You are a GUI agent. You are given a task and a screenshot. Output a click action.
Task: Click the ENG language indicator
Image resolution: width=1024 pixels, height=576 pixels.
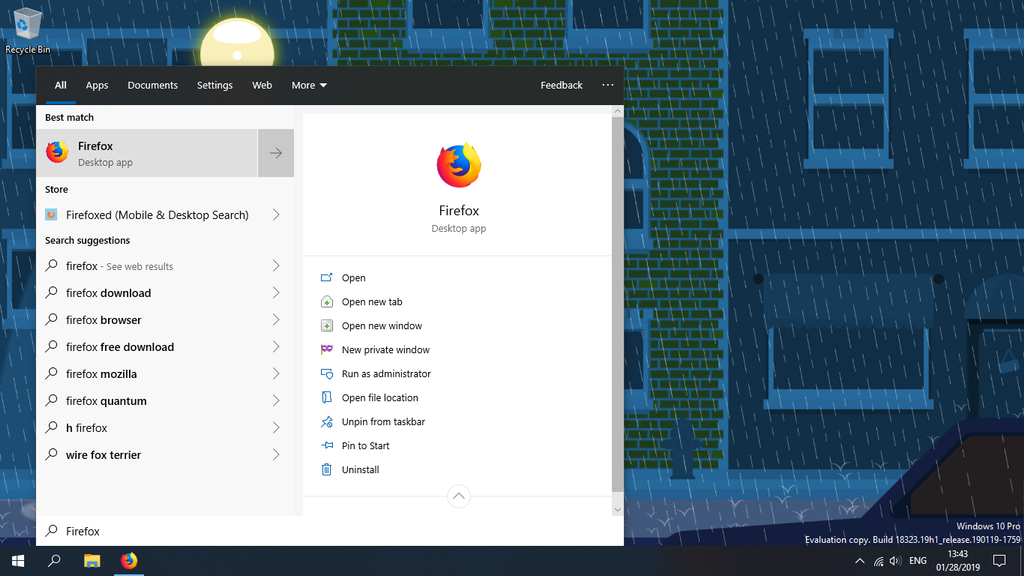tap(918, 561)
